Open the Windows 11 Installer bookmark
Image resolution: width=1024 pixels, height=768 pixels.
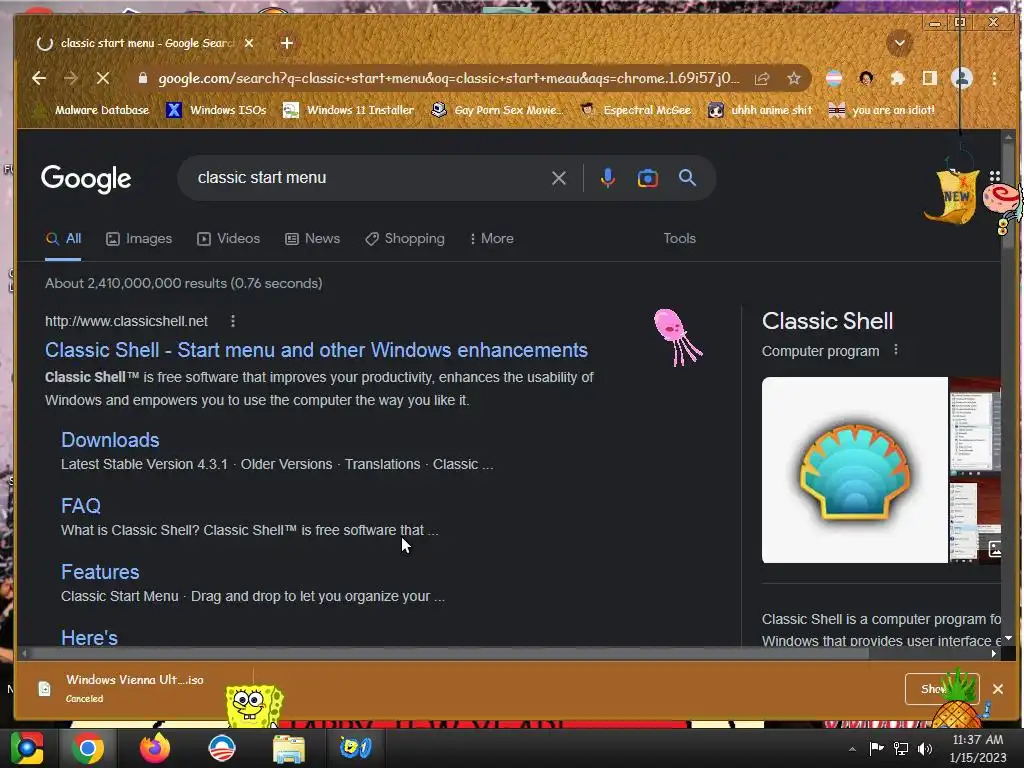coord(349,110)
